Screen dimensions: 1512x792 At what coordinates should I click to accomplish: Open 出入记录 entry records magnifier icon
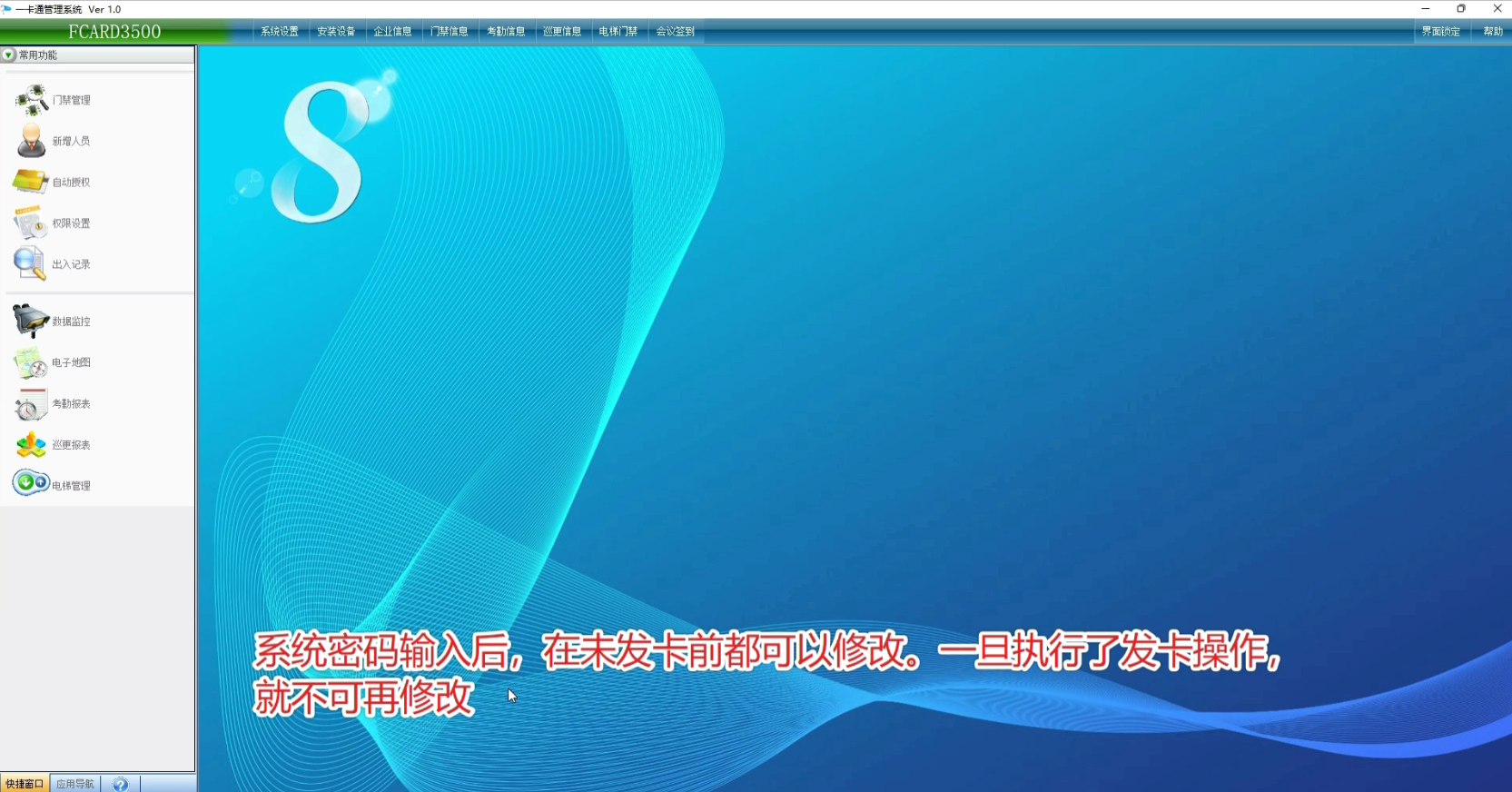coord(29,263)
